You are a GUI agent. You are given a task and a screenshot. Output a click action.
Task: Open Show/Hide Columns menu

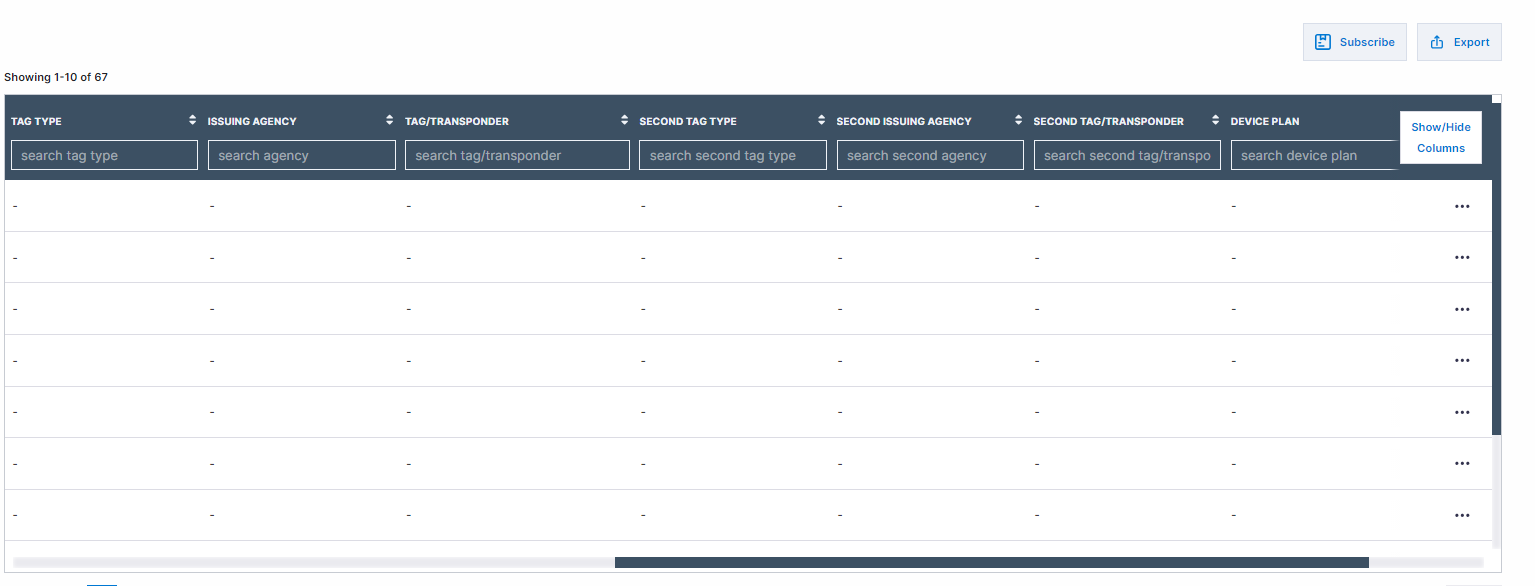pyautogui.click(x=1440, y=138)
